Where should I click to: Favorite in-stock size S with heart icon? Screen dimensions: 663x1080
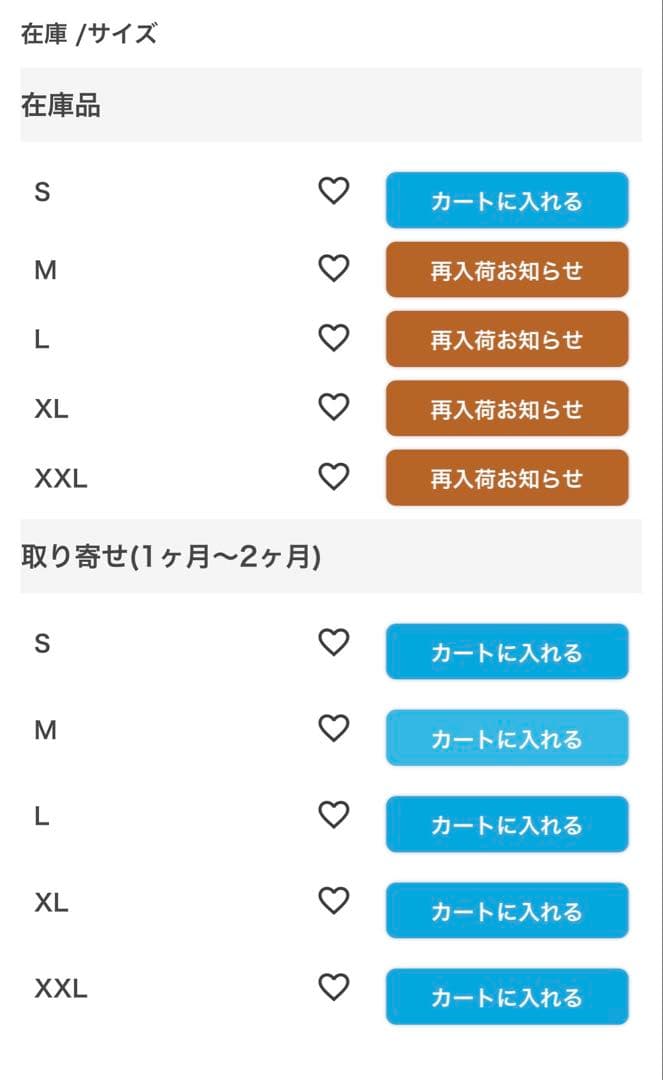click(333, 190)
